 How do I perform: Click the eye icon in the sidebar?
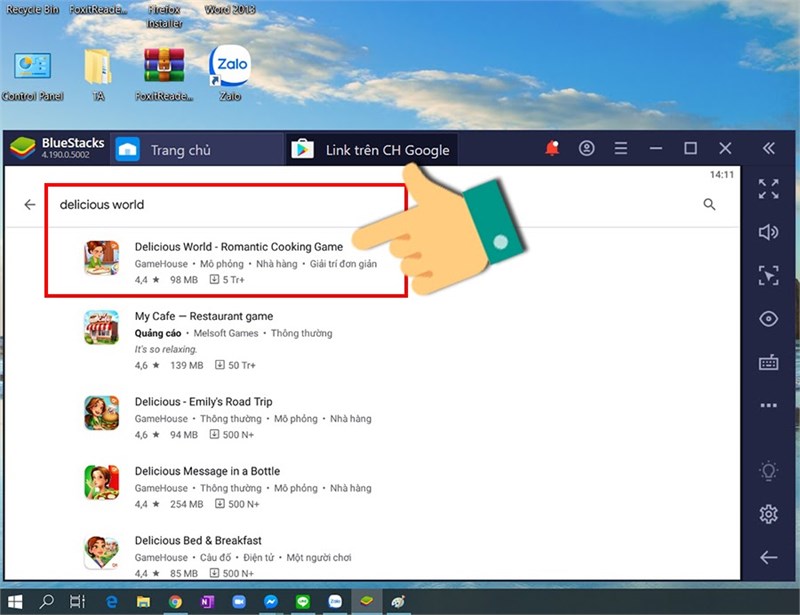click(x=768, y=319)
